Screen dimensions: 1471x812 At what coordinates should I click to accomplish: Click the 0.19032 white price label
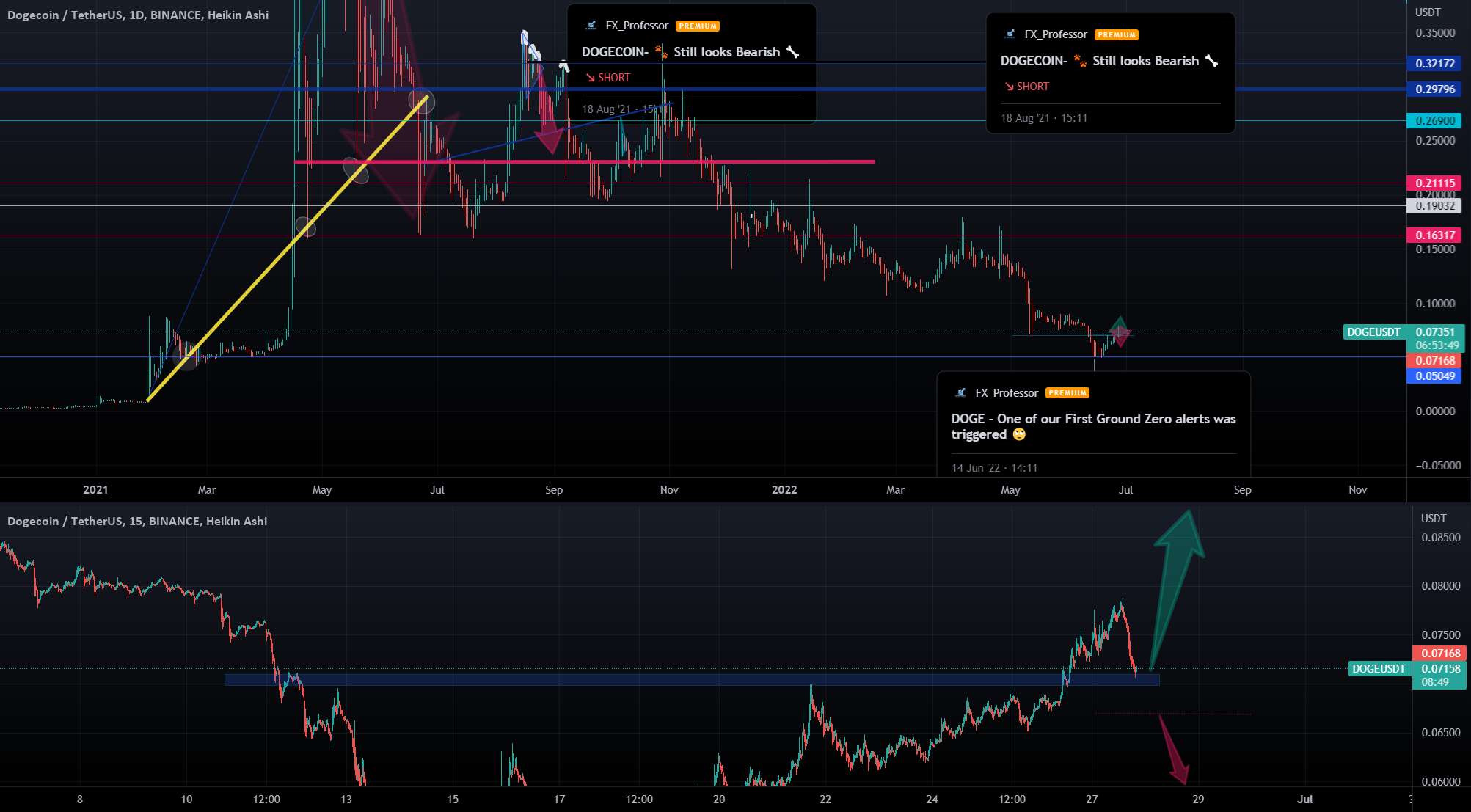pos(1435,206)
